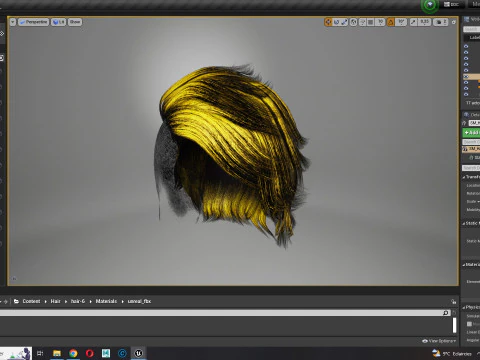Viewport: 480px width, 360px height.
Task: Click the Content folder icon in breadcrumb
Action: click(16, 301)
